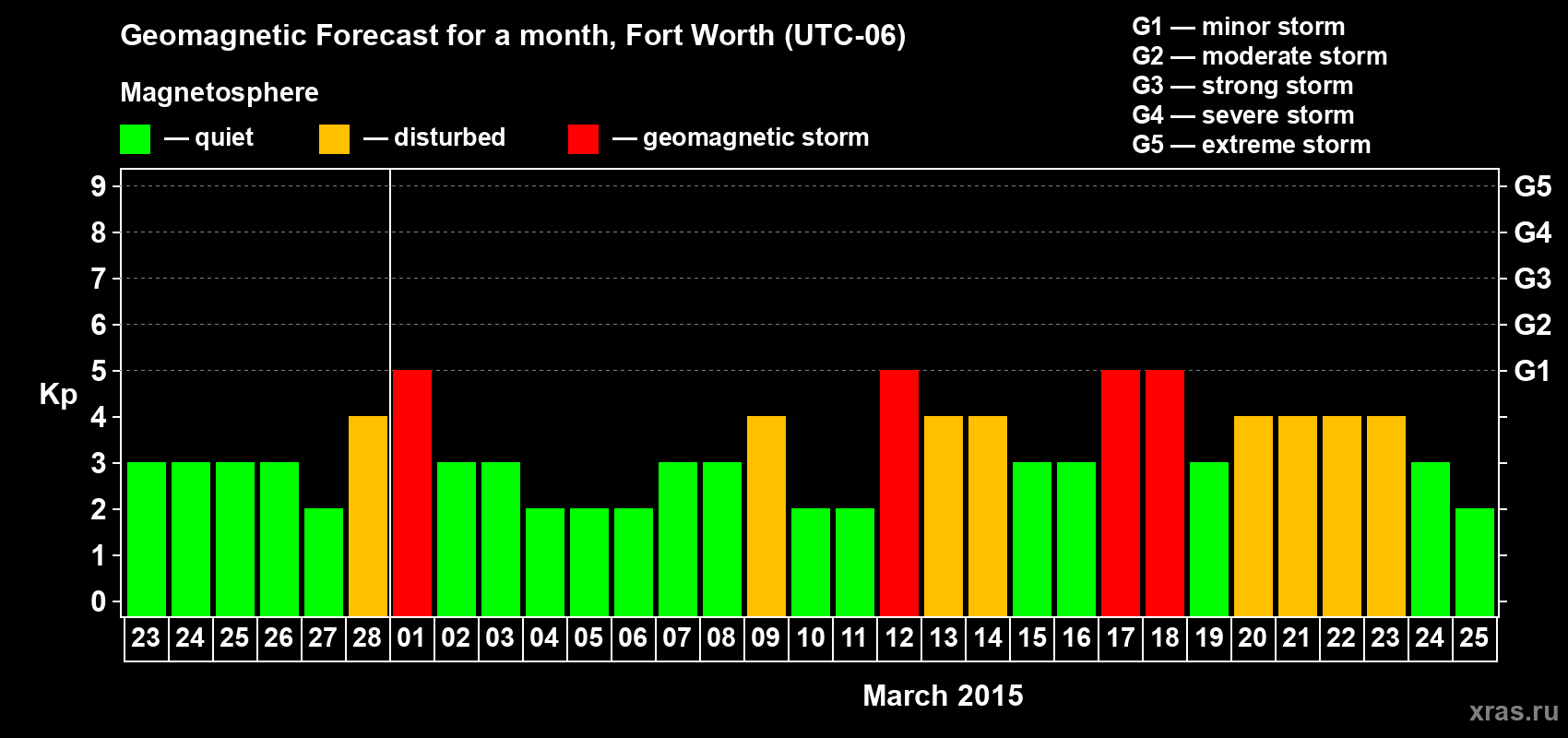The height and width of the screenshot is (738, 1568).
Task: Click the 'G2 — moderate storm' legend line
Action: point(1260,56)
